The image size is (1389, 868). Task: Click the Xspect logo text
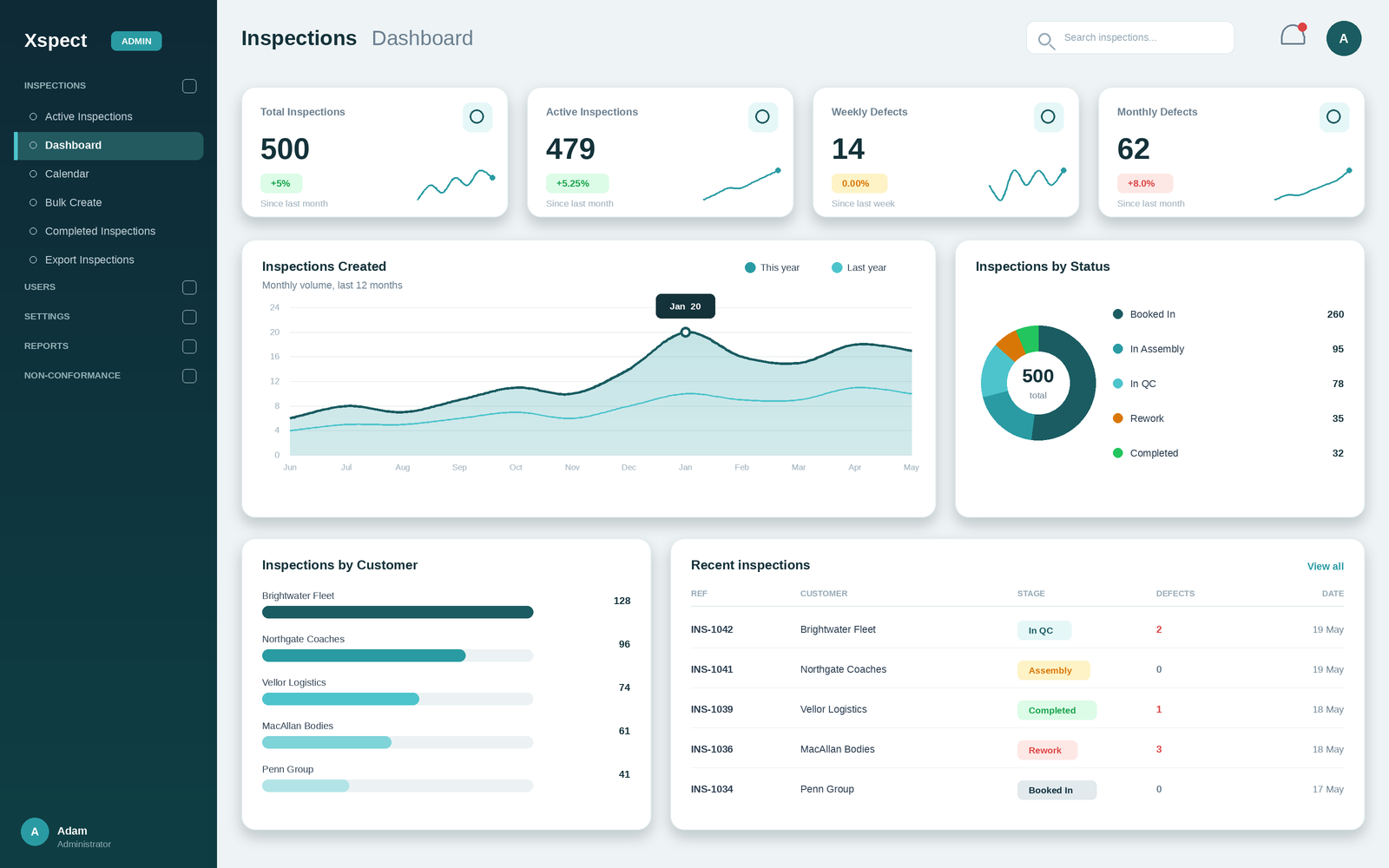tap(56, 40)
